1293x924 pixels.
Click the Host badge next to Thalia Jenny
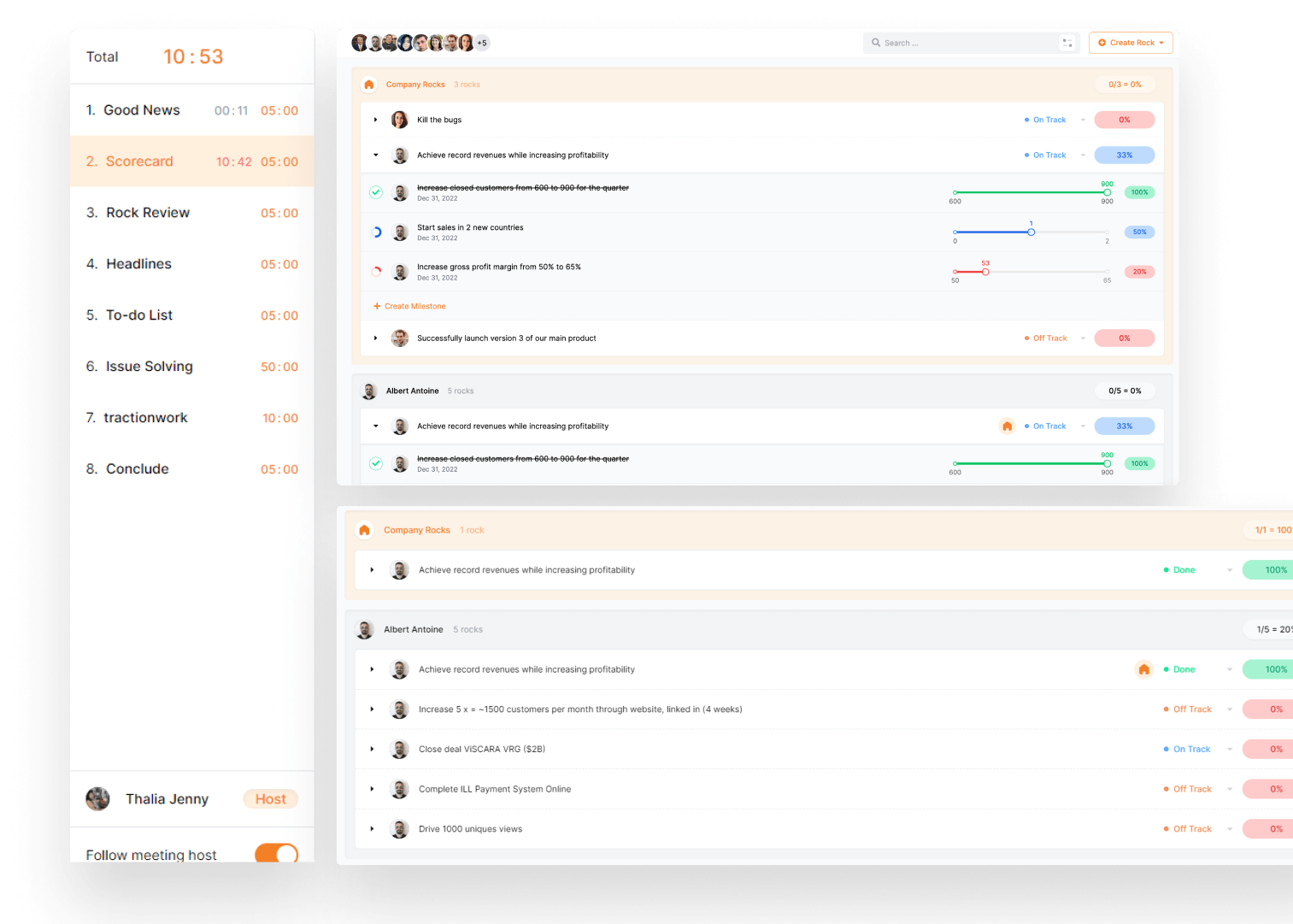pyautogui.click(x=270, y=799)
